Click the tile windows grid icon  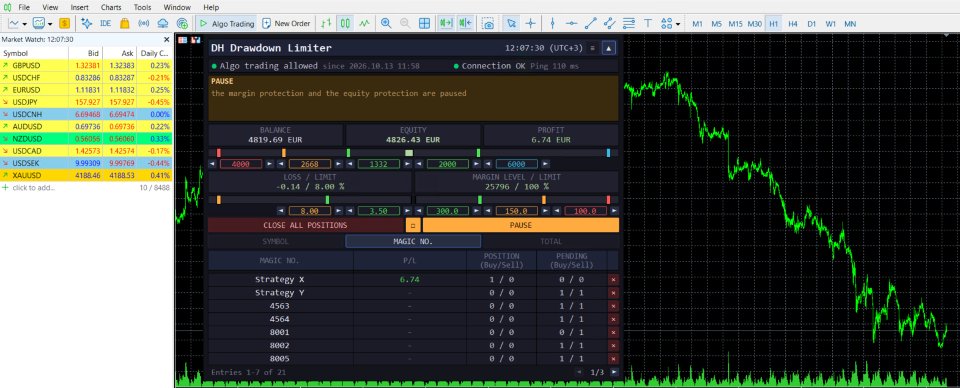click(x=424, y=23)
